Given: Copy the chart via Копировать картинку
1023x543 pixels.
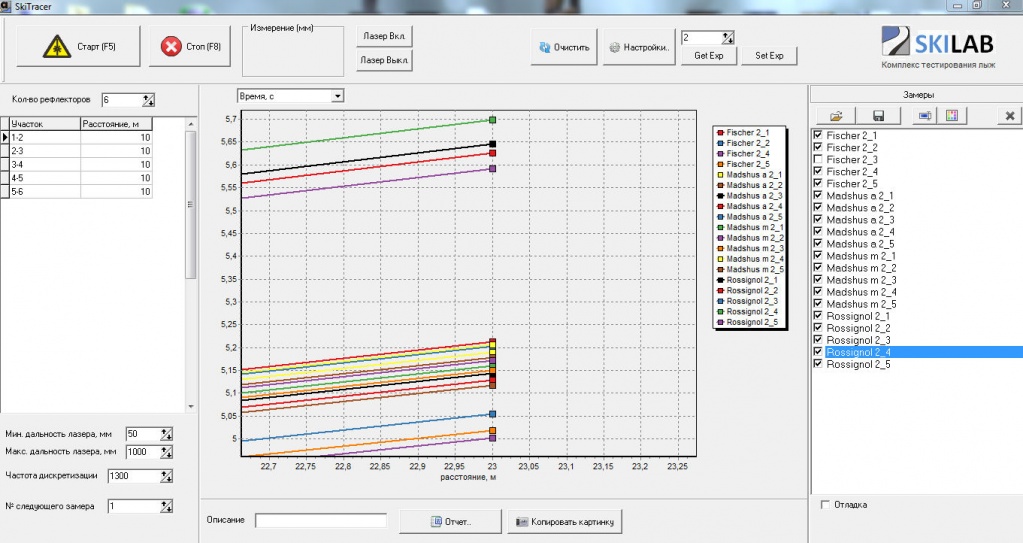Looking at the screenshot, I should 564,521.
